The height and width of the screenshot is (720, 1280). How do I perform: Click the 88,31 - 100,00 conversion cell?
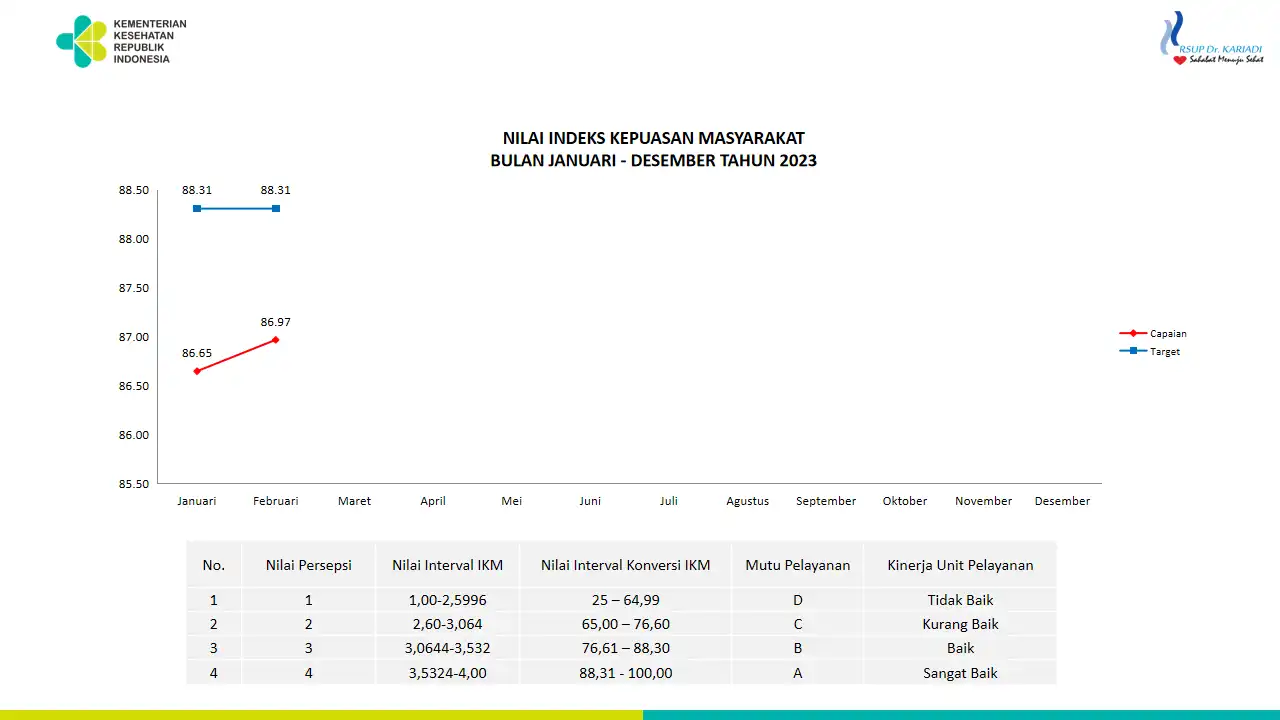(626, 673)
